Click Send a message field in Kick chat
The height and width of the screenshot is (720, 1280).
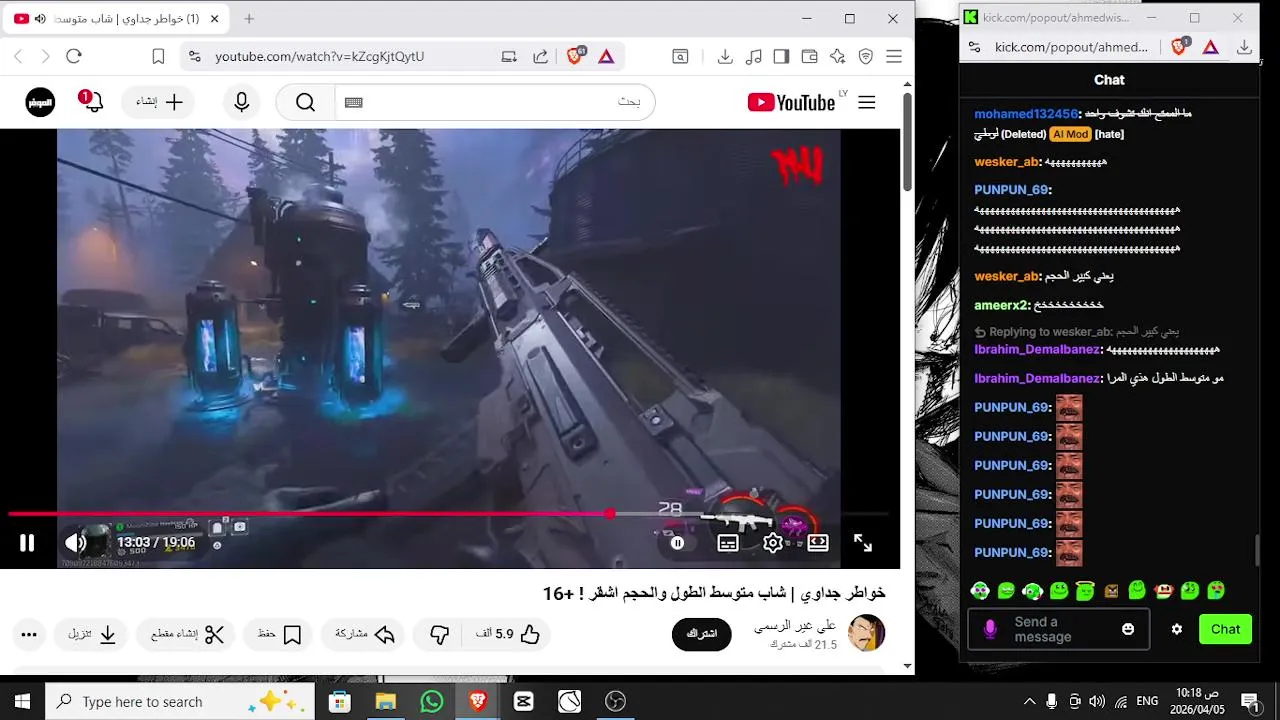click(x=1059, y=629)
